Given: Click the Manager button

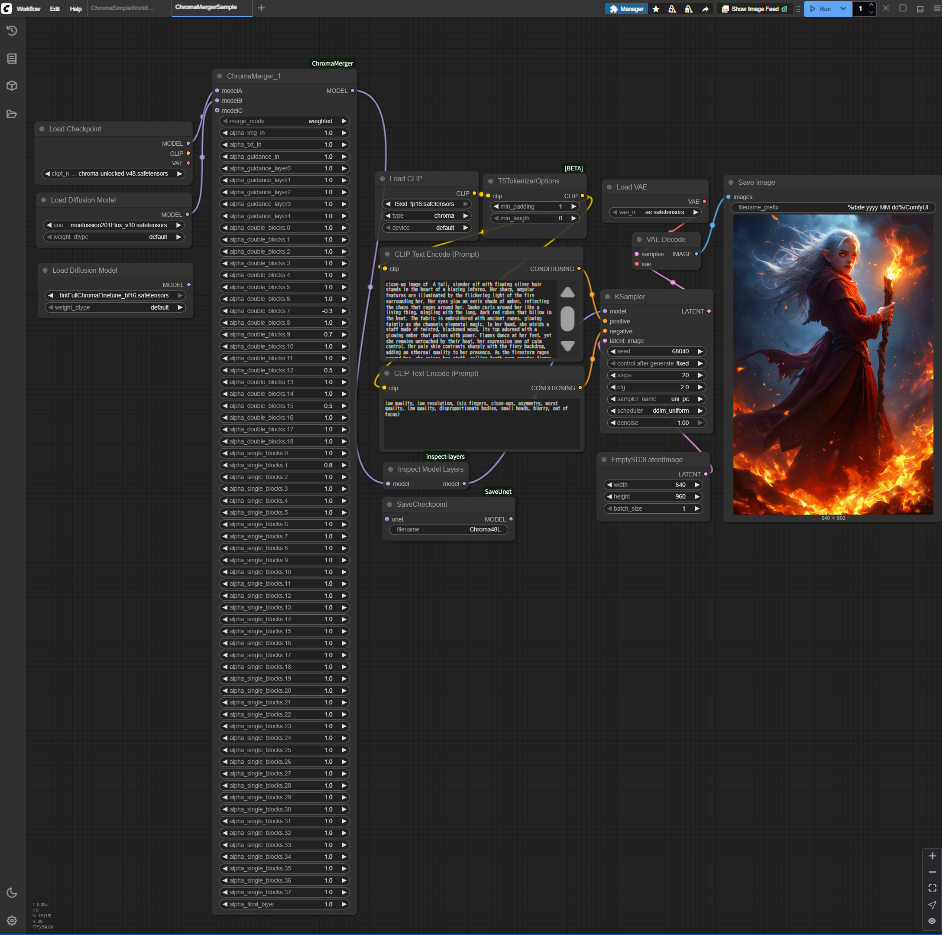Looking at the screenshot, I should coord(627,8).
